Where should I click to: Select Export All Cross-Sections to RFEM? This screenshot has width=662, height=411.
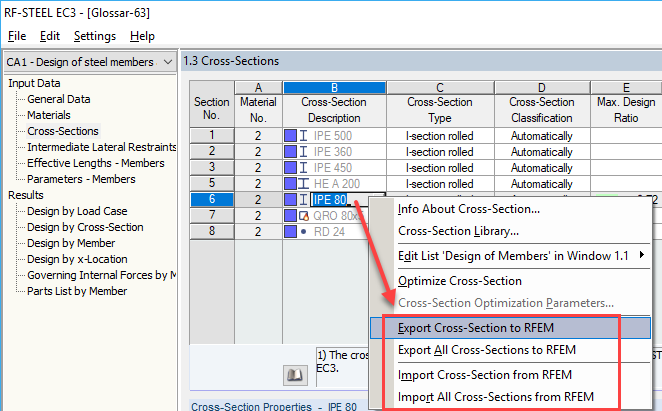coord(487,350)
